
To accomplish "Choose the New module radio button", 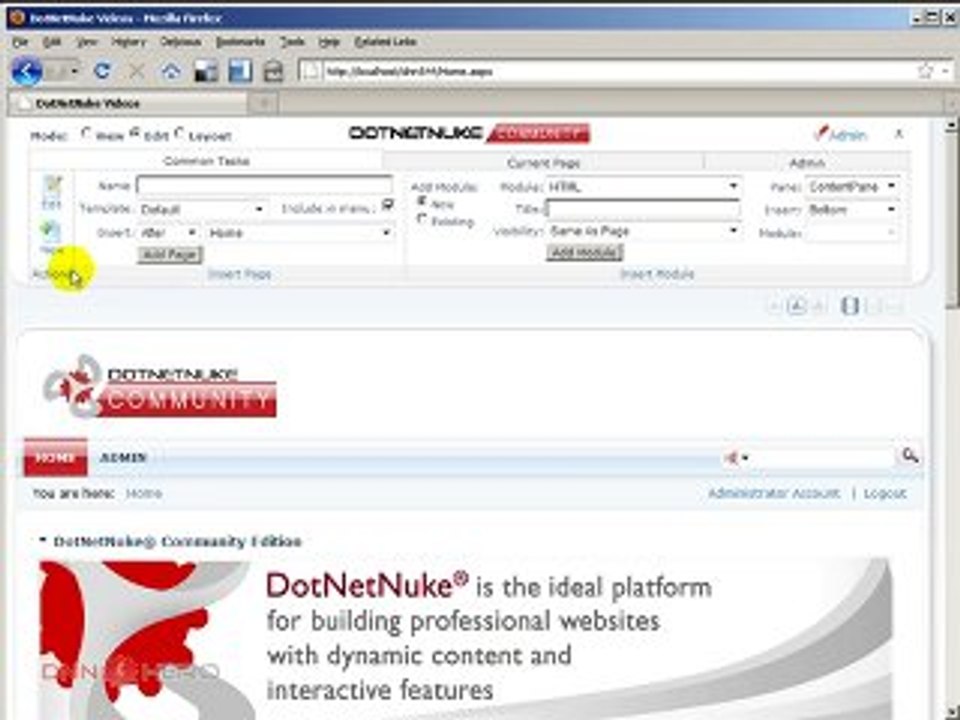I will 421,201.
